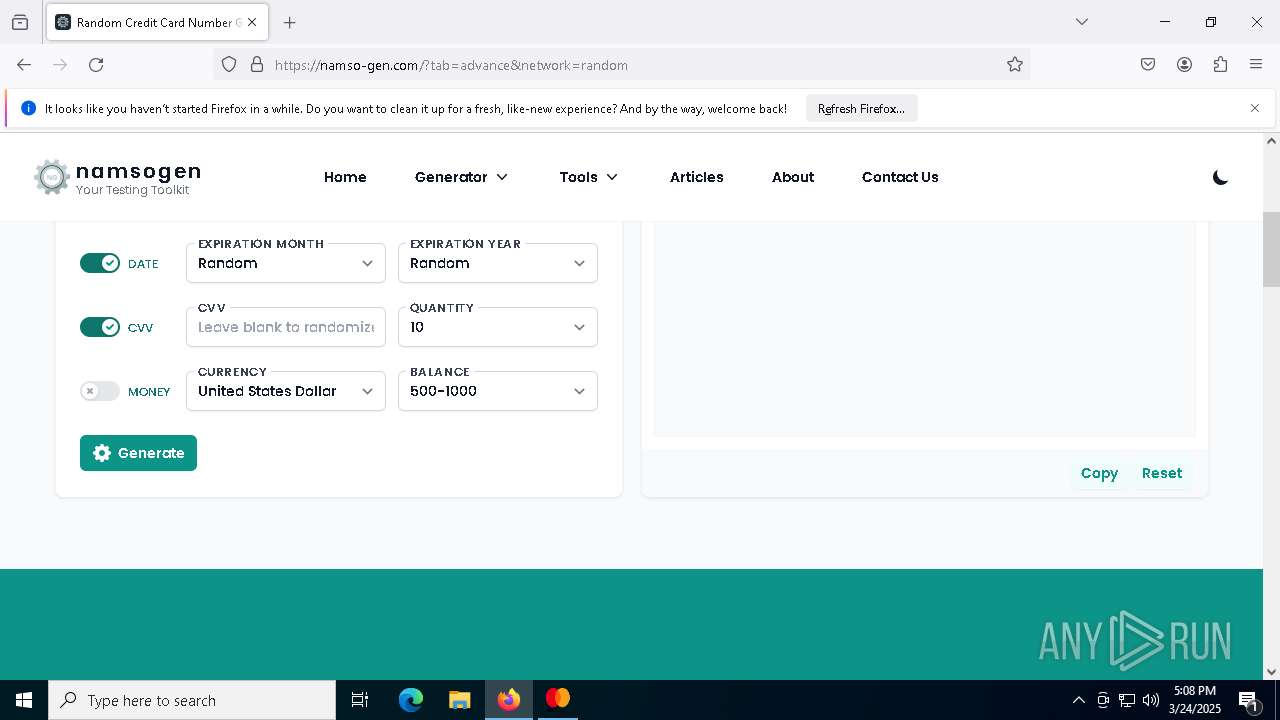The image size is (1280, 720).
Task: Open the red-orange circles taskbar app
Action: (x=557, y=699)
